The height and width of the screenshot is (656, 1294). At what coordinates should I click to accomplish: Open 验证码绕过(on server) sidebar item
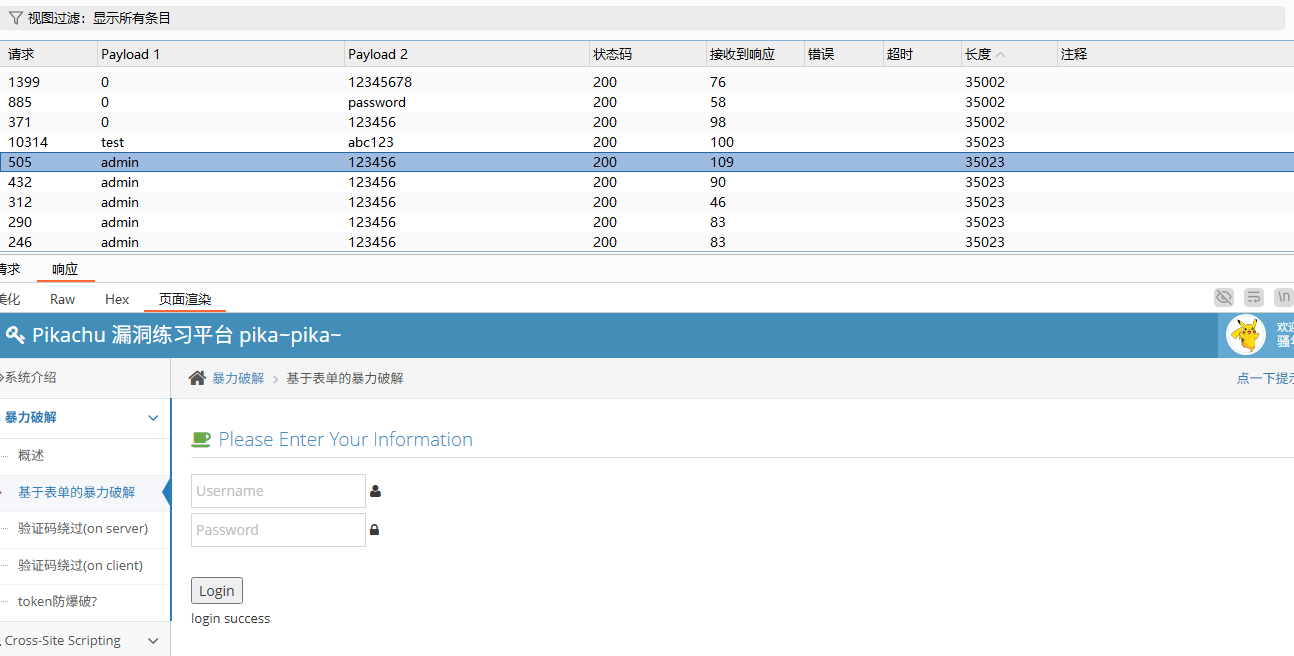coord(83,528)
